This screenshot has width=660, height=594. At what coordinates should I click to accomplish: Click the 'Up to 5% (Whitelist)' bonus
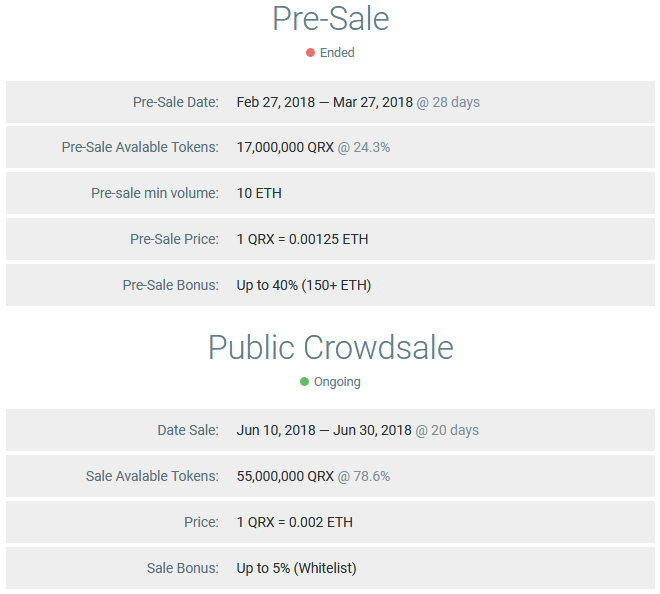tap(296, 569)
